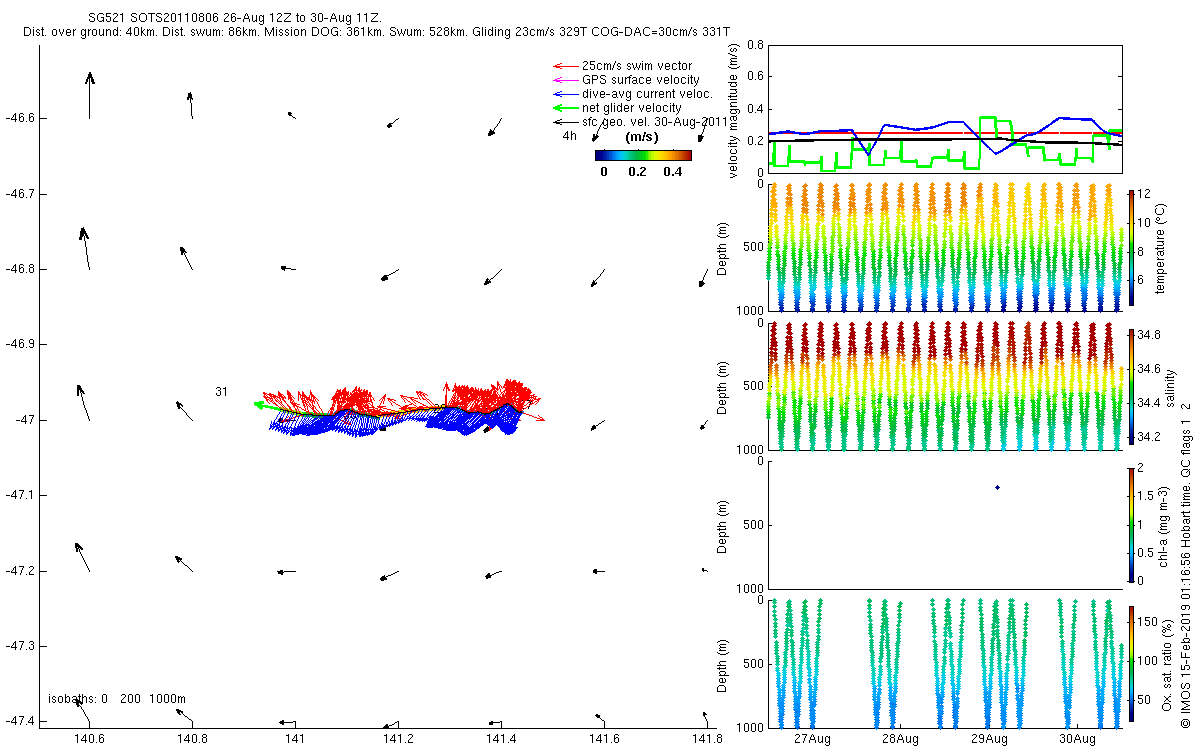Click the '34.2' salinity colorbar tick
The image size is (1200, 750).
click(x=1148, y=437)
